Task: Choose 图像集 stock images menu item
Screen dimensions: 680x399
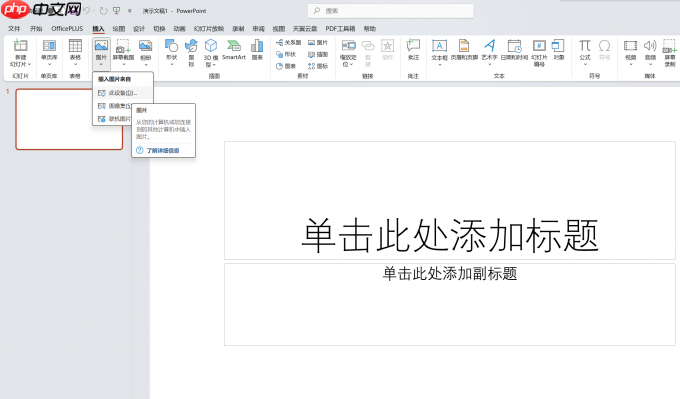Action: pos(113,106)
